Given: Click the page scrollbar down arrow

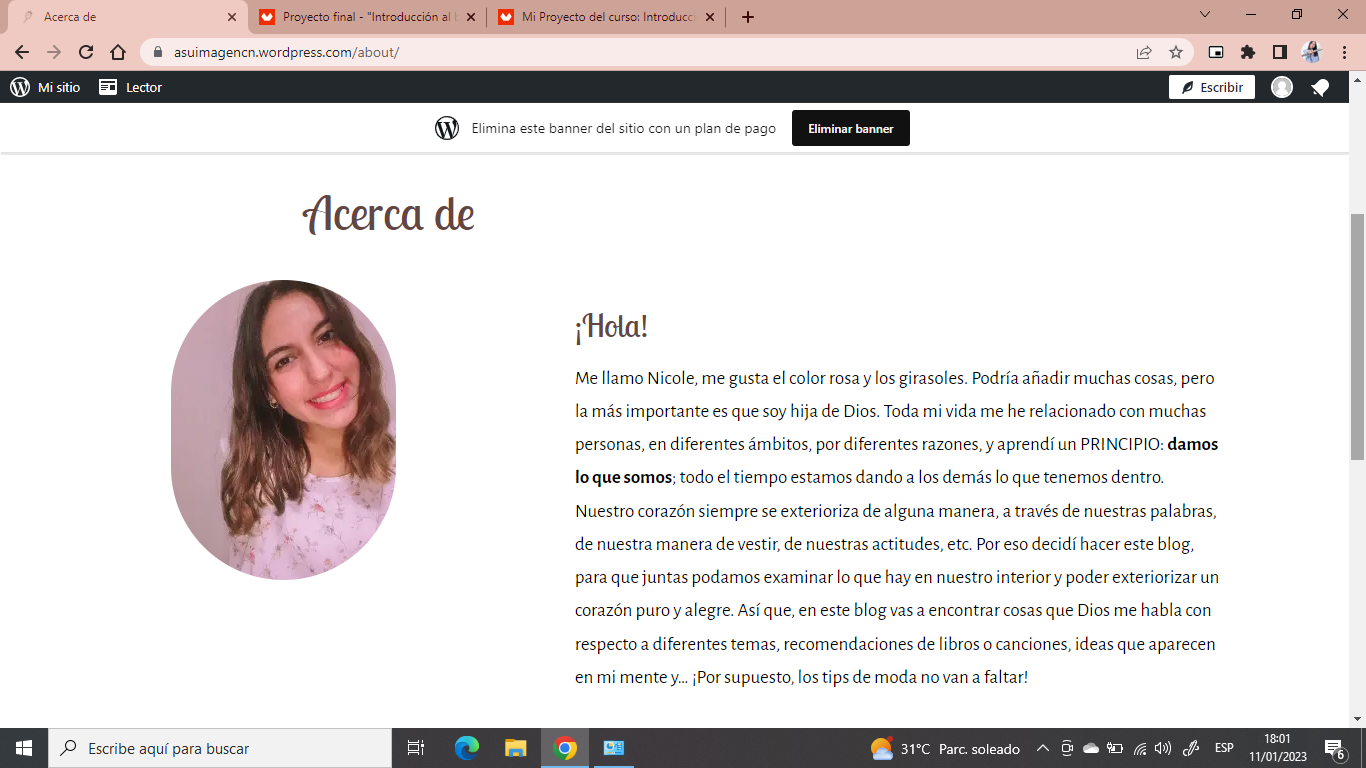Looking at the screenshot, I should (1357, 719).
